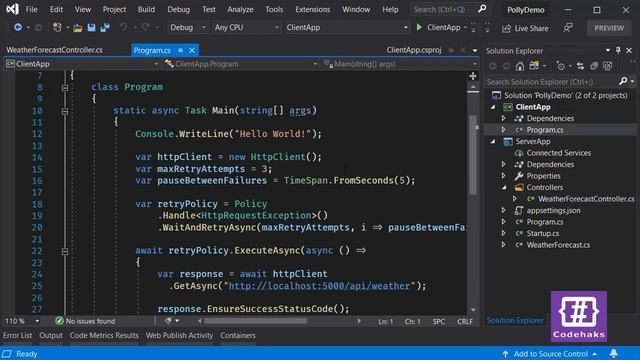Image resolution: width=640 pixels, height=360 pixels.
Task: Click the Navigate Backward arrow icon
Action: [x=18, y=27]
